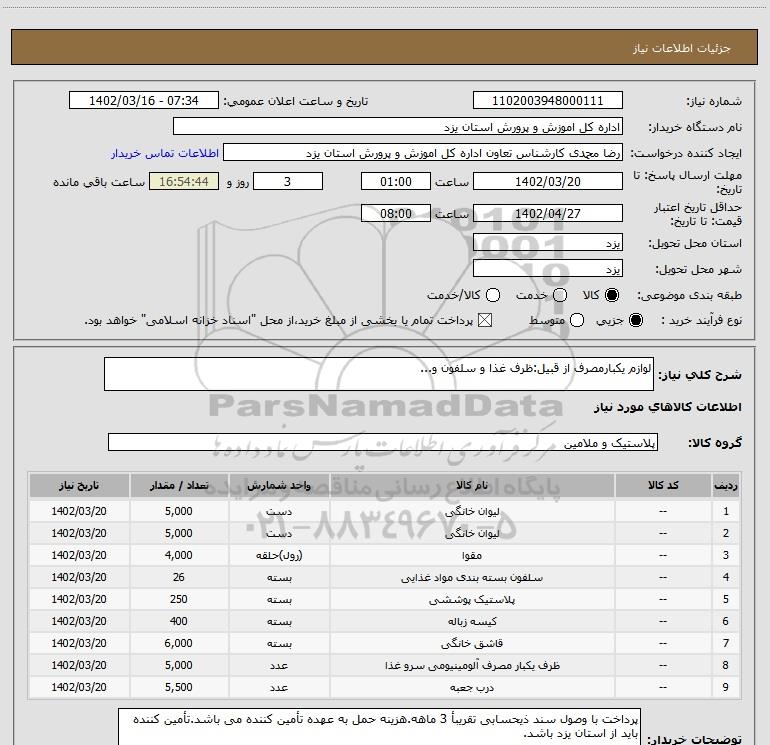This screenshot has width=770, height=745.
Task: Toggle the Islamic treasury bonds payment checkbox
Action: coord(485,320)
